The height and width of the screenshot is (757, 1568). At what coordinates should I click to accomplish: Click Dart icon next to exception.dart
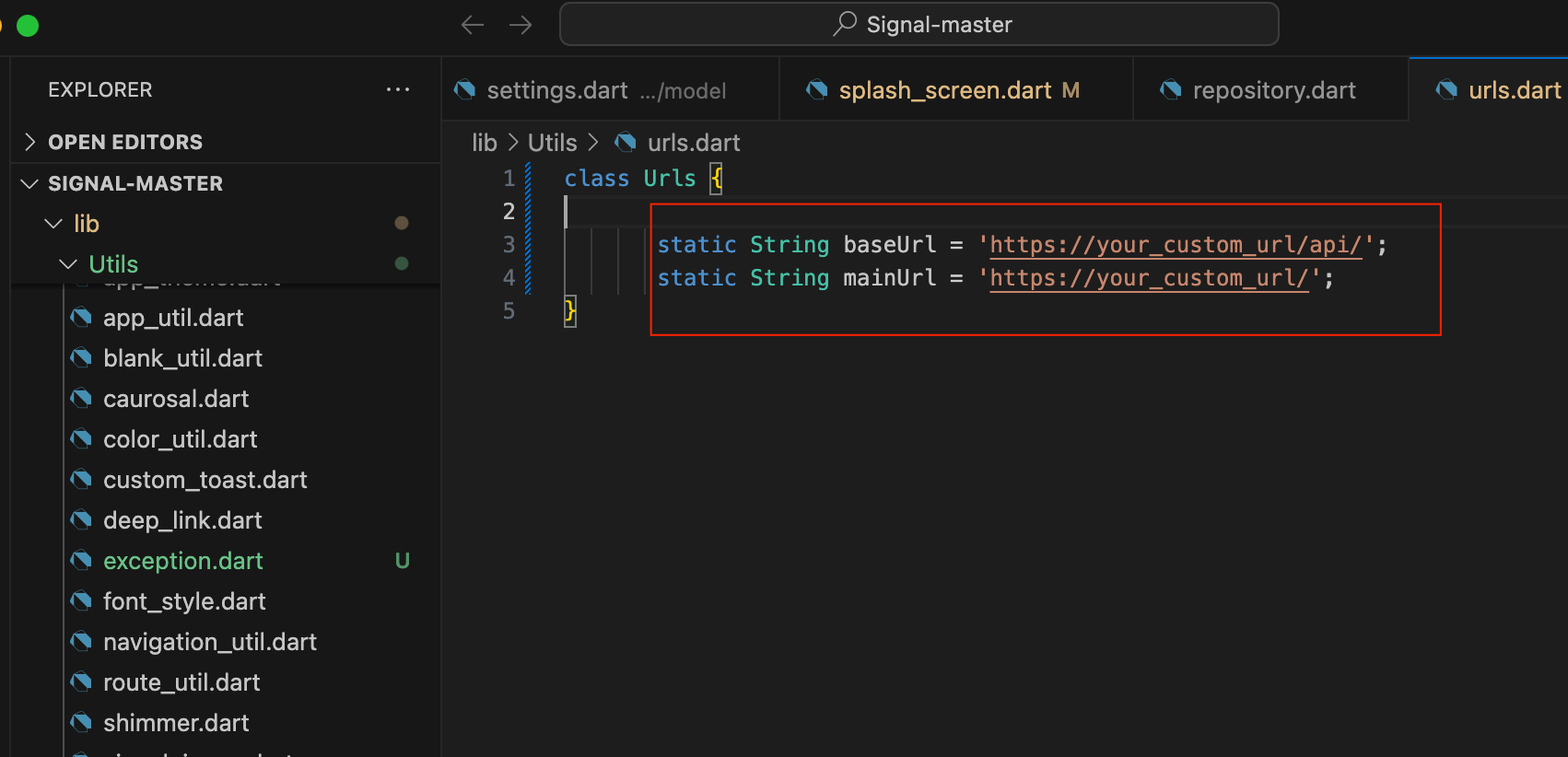coord(82,561)
